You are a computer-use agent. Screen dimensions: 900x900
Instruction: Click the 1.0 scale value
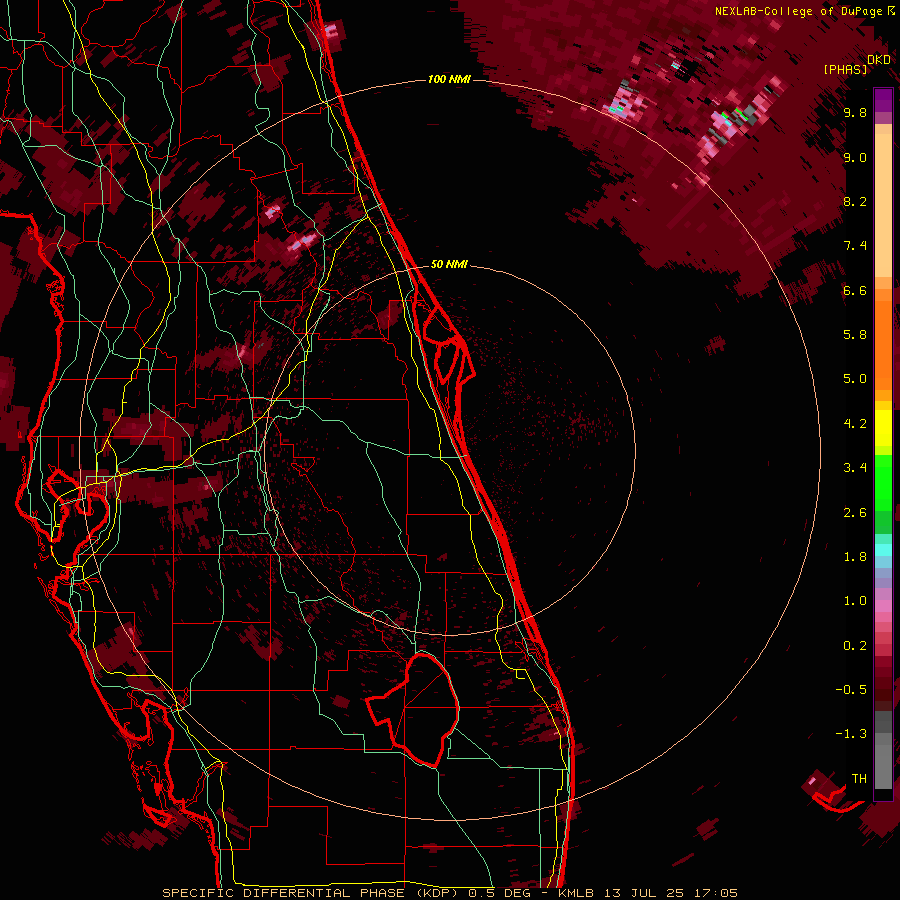855,601
